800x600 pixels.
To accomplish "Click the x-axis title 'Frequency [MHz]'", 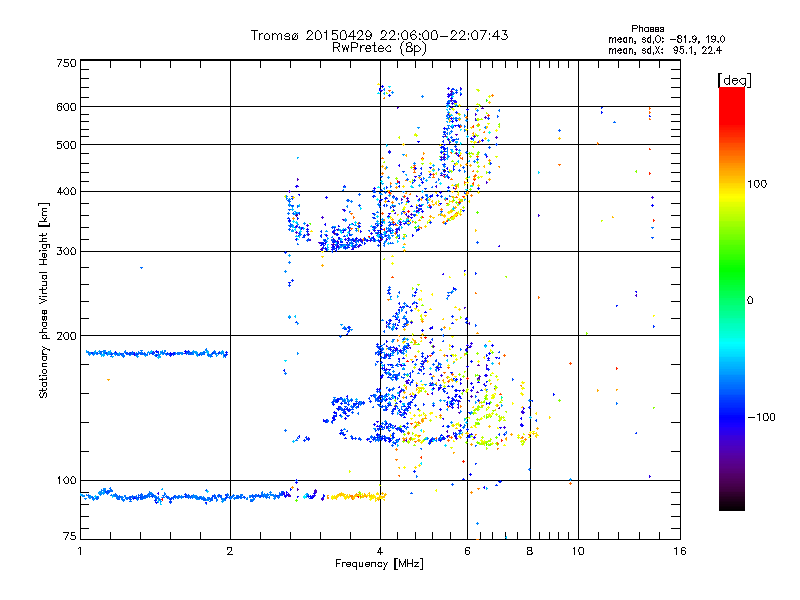I will click(x=379, y=564).
